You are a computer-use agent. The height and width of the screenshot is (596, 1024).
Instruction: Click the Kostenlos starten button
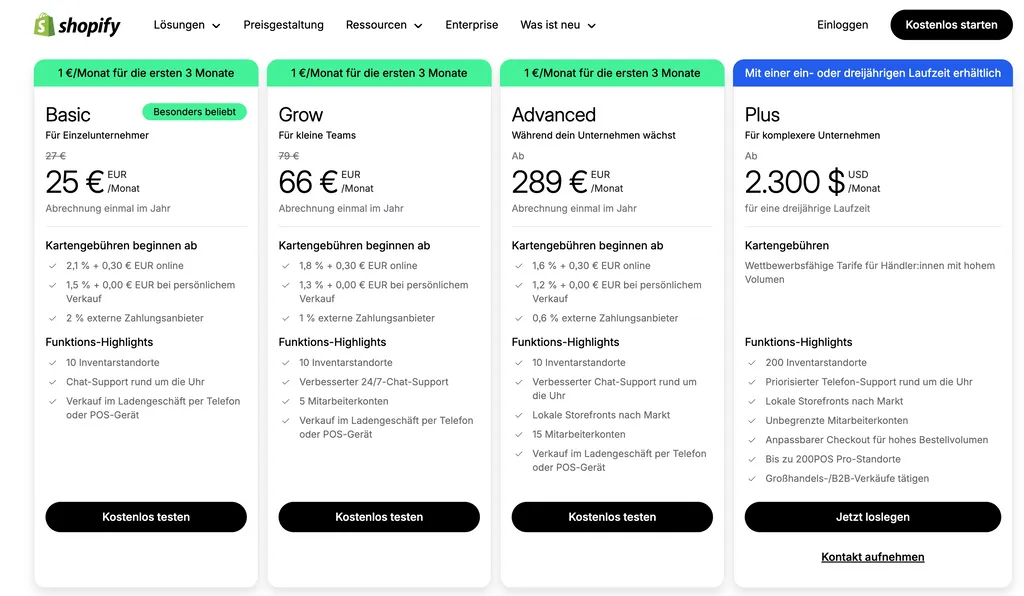click(951, 25)
